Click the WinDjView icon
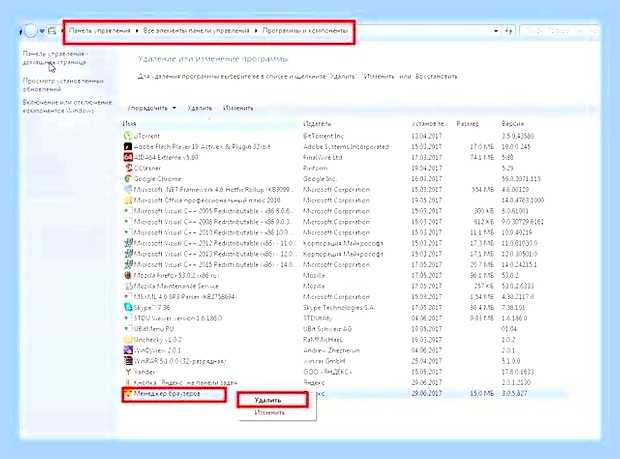 tap(128, 350)
